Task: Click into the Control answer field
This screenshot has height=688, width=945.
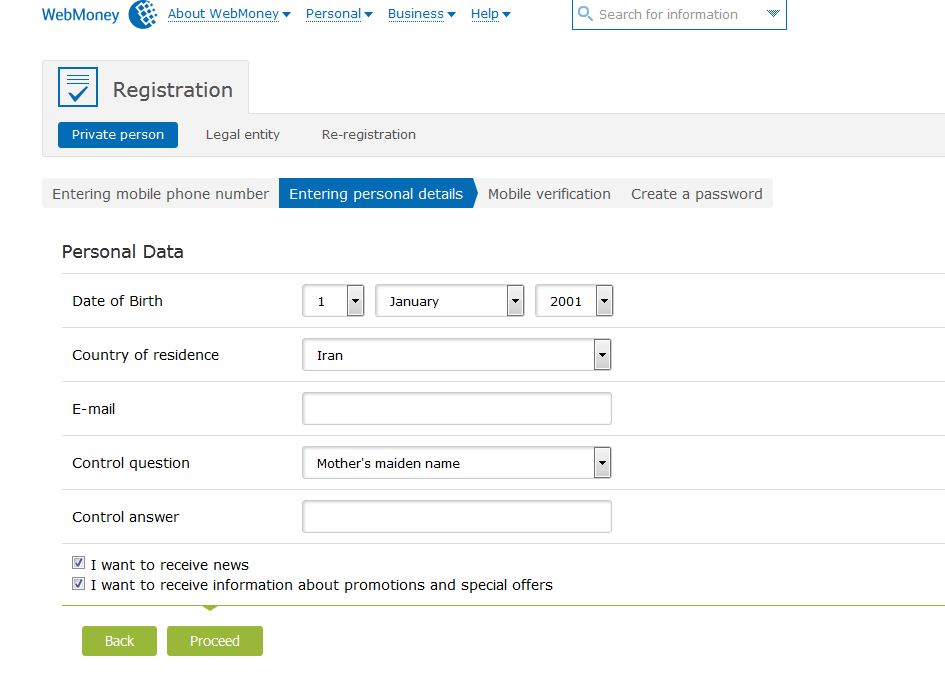Action: point(456,517)
